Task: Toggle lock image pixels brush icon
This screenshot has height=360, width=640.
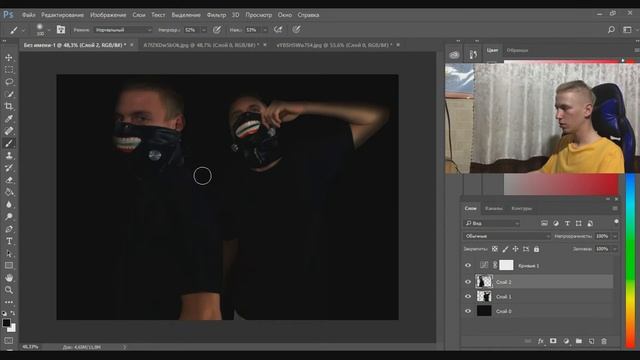Action: [505, 249]
